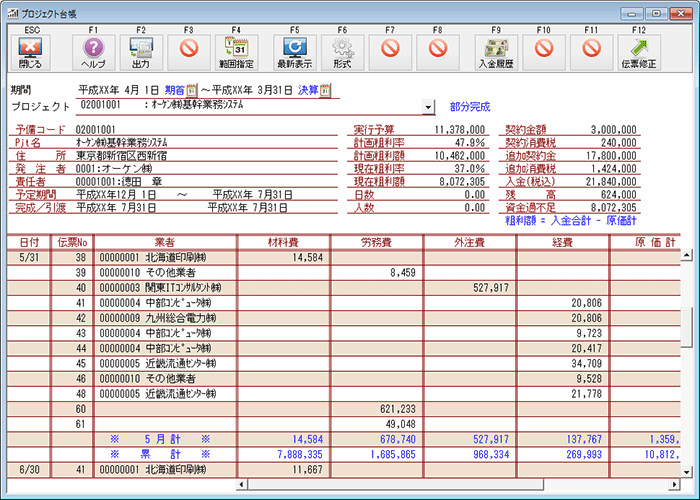Image resolution: width=700 pixels, height=500 pixels.
Task: Click the disabled F11 toolbar icon
Action: point(592,52)
